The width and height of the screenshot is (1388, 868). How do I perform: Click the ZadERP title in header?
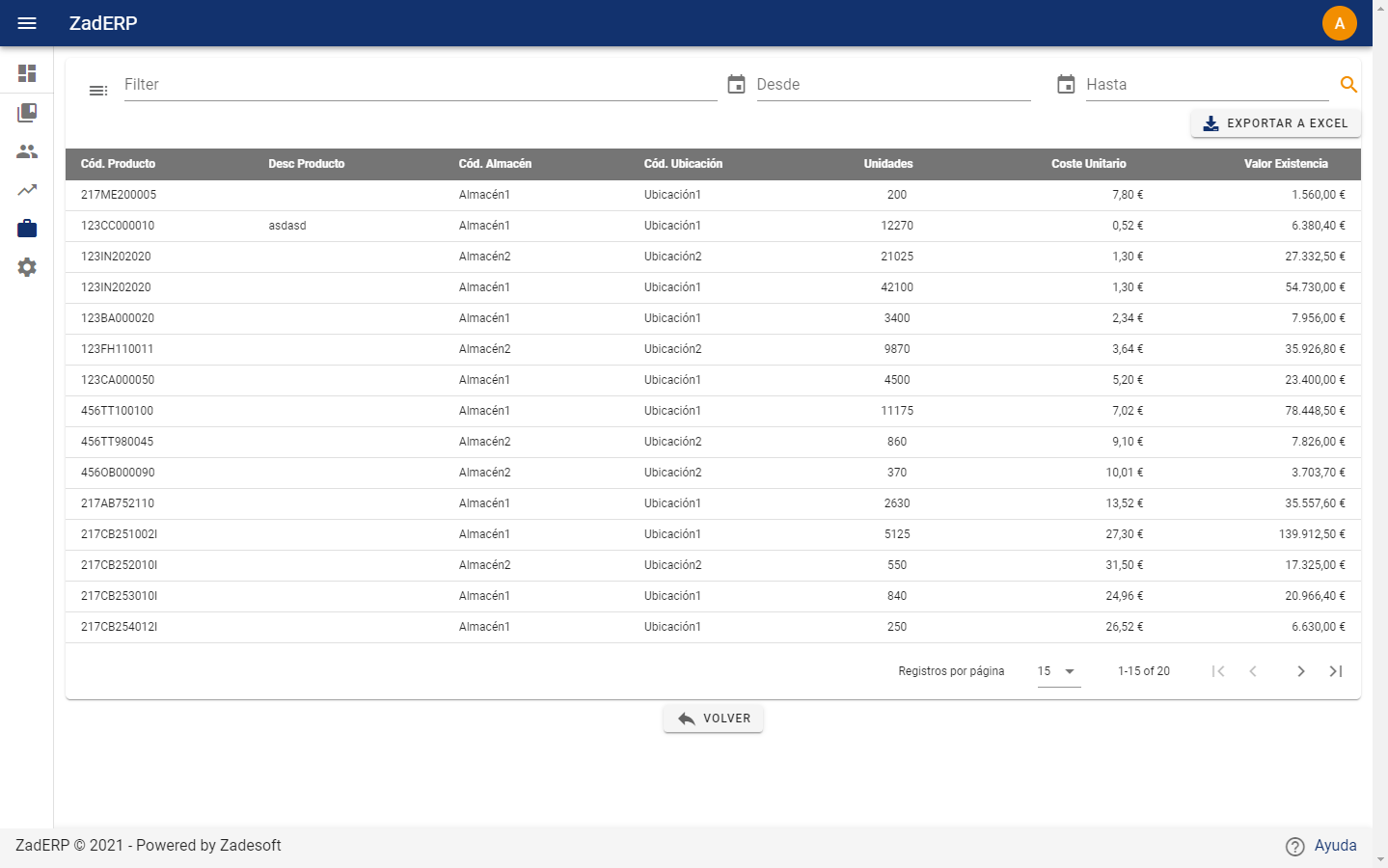tap(103, 23)
